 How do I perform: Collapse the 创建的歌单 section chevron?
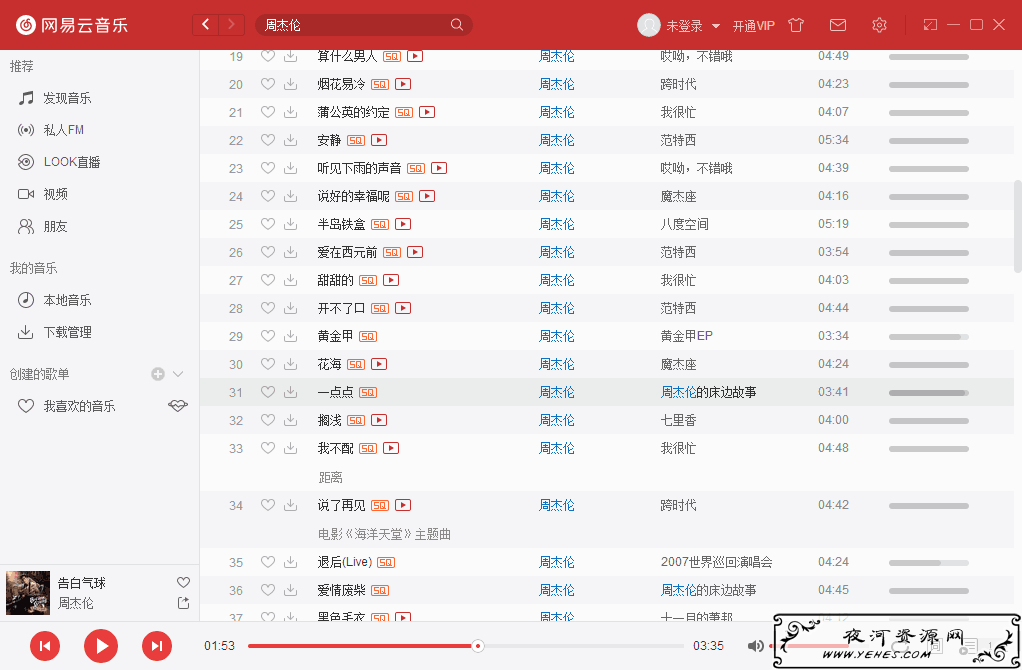tap(178, 374)
